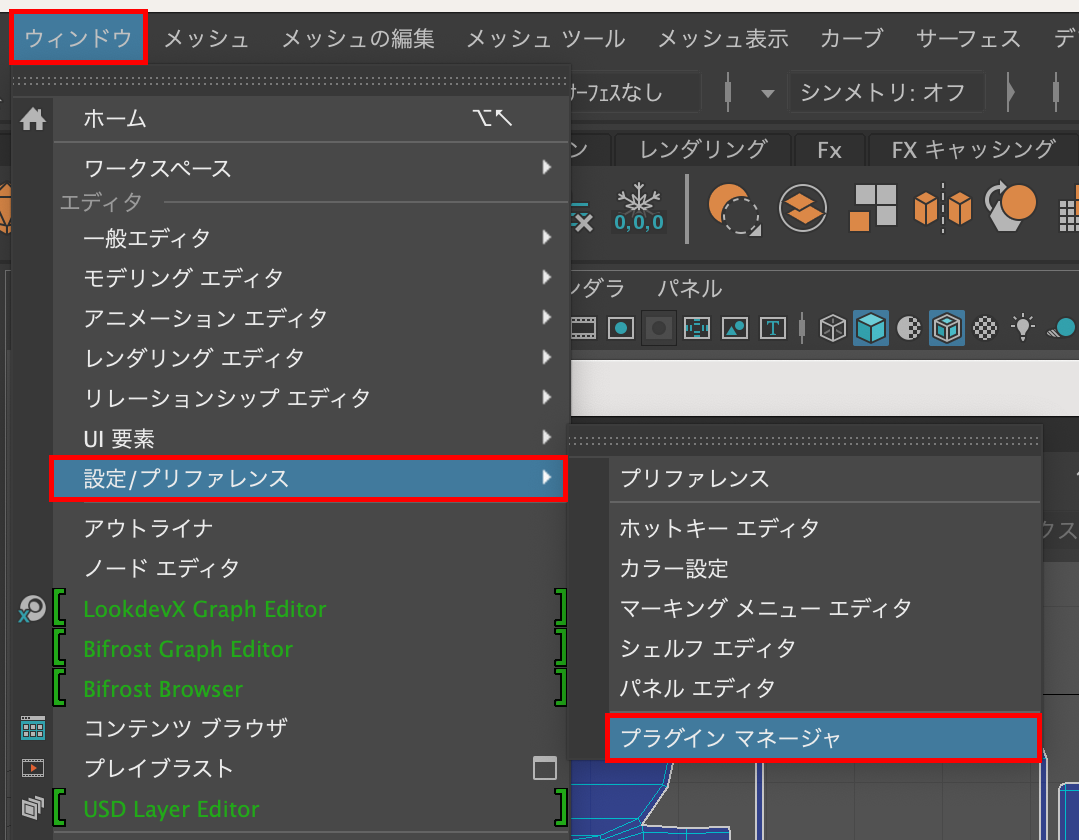Activate the Mirror icon with two cubes
The height and width of the screenshot is (840, 1079).
pyautogui.click(x=943, y=207)
